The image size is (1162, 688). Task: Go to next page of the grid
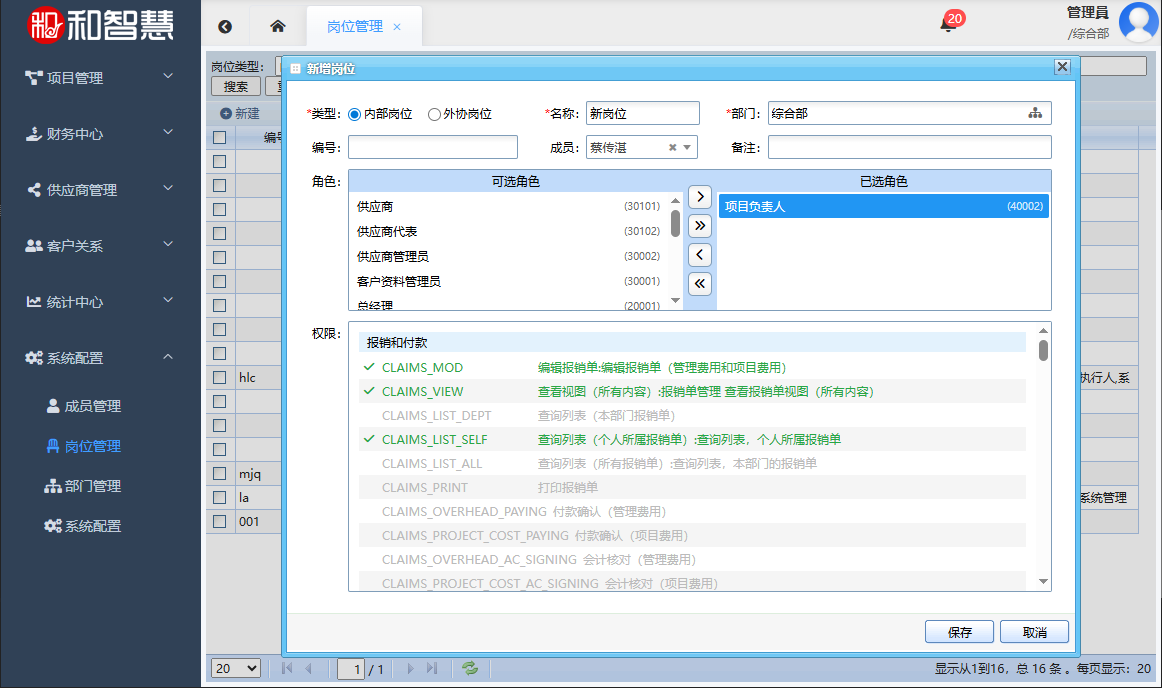pos(410,668)
